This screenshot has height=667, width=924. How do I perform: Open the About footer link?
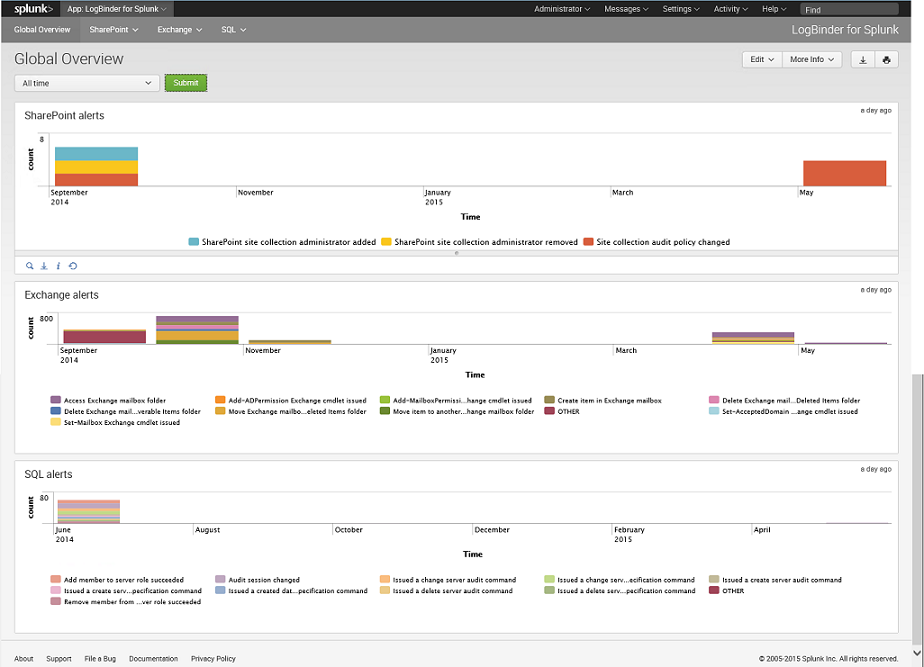(x=24, y=659)
